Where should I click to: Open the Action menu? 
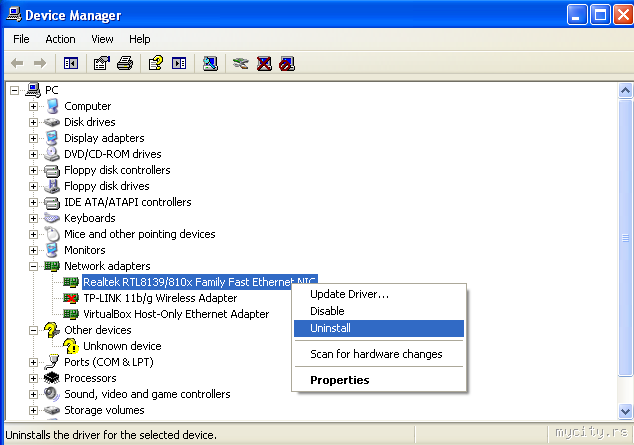tap(60, 39)
